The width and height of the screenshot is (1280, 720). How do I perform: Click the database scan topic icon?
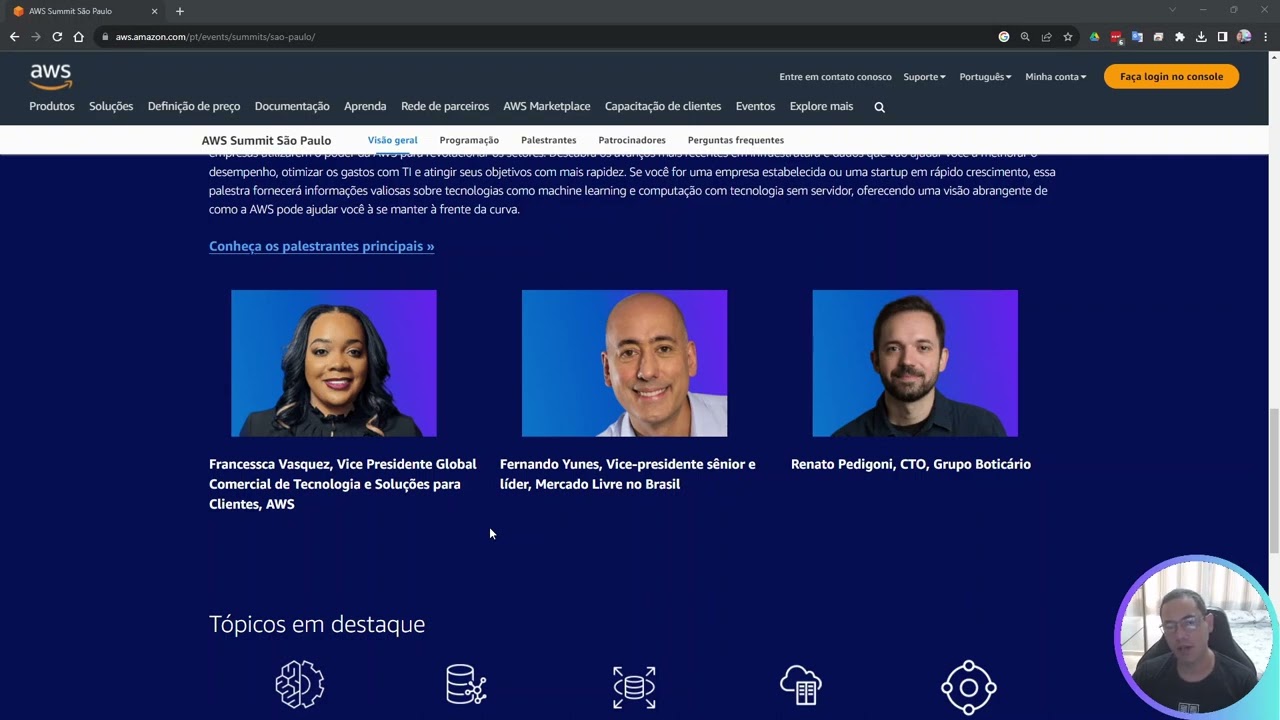point(634,686)
